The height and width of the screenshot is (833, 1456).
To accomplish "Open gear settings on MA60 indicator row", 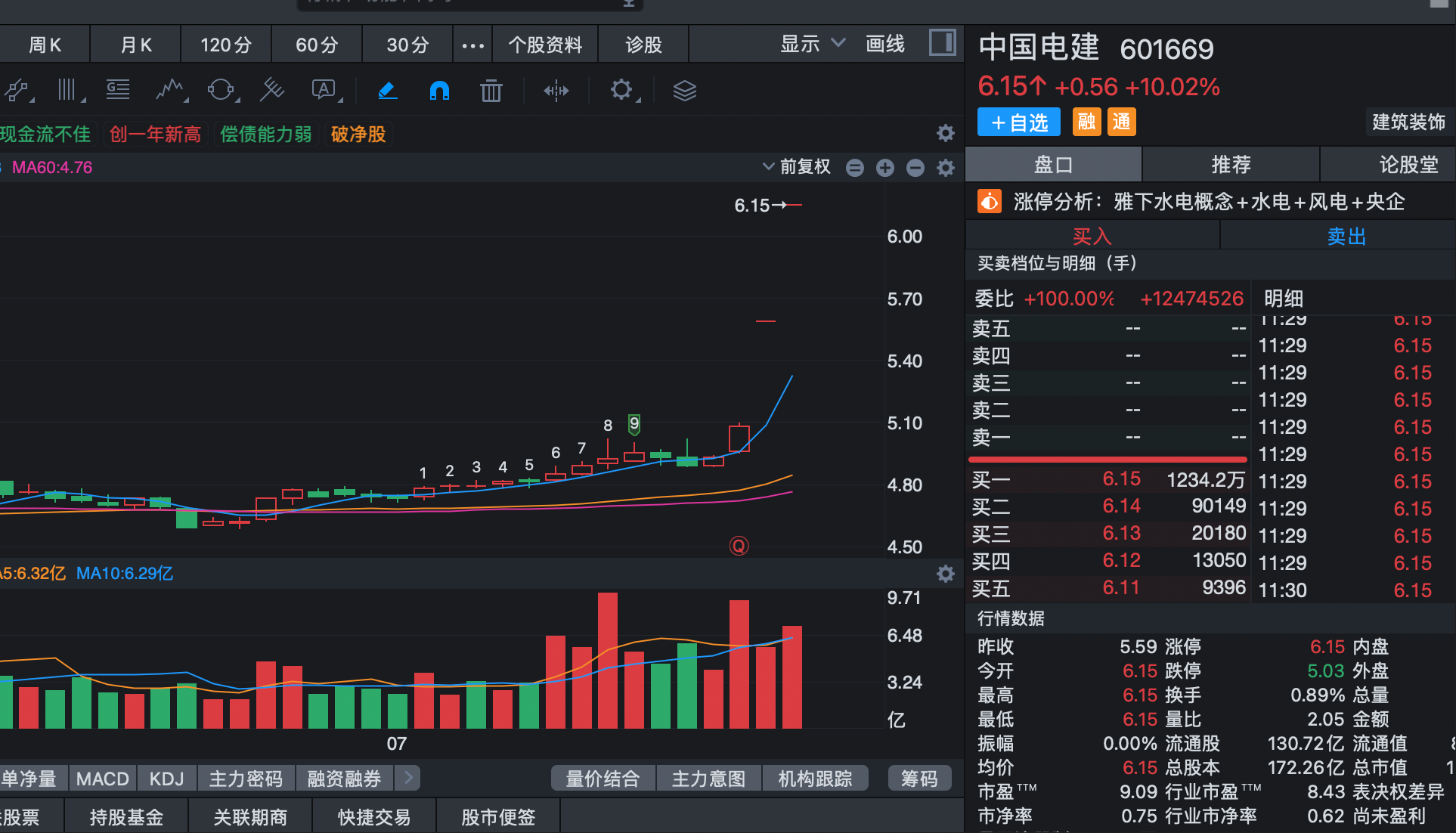I will point(946,168).
